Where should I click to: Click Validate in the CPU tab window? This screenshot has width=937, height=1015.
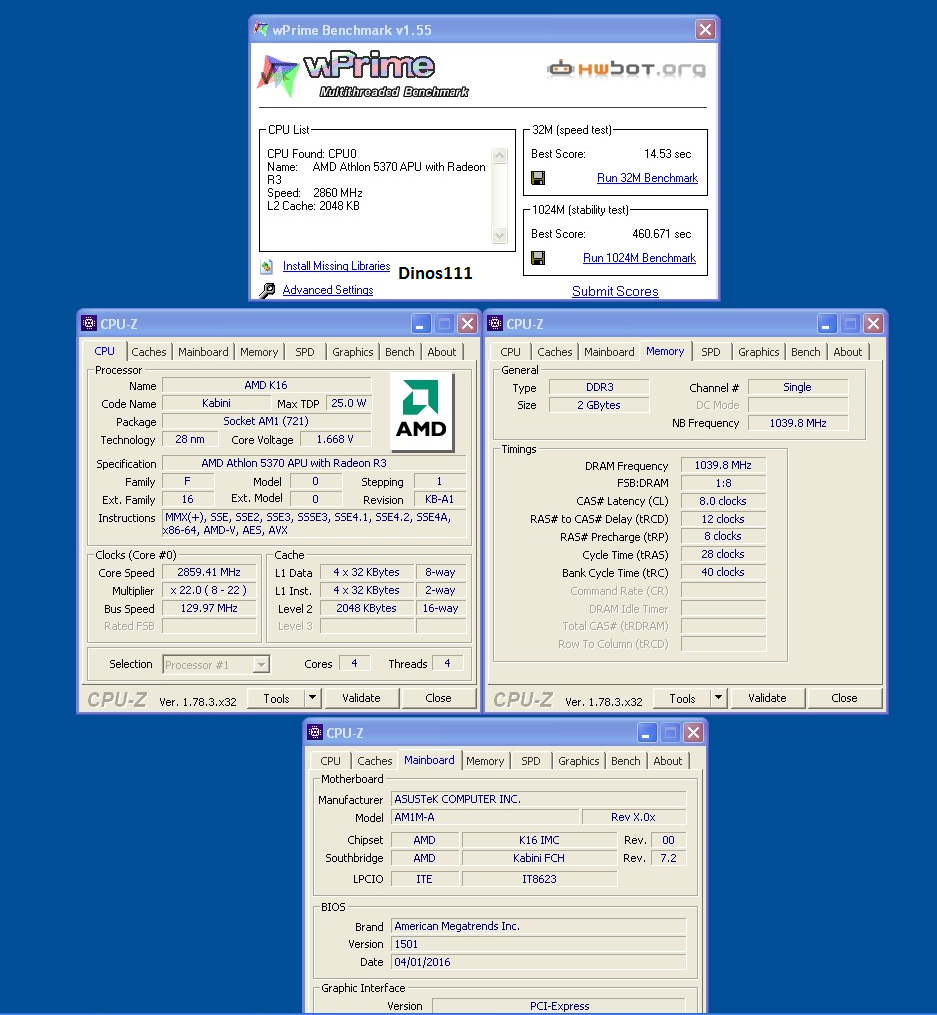point(361,698)
